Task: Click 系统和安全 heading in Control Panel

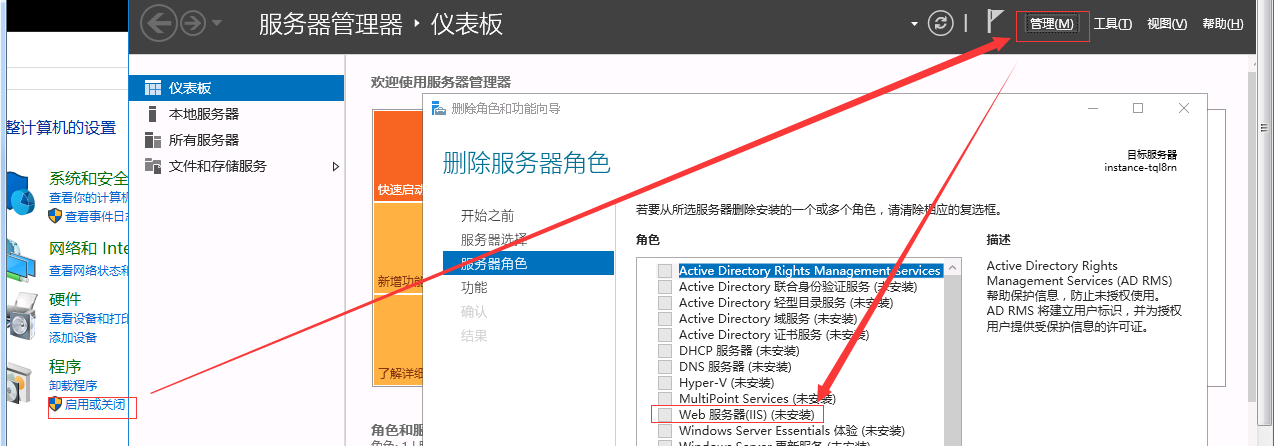Action: 88,179
